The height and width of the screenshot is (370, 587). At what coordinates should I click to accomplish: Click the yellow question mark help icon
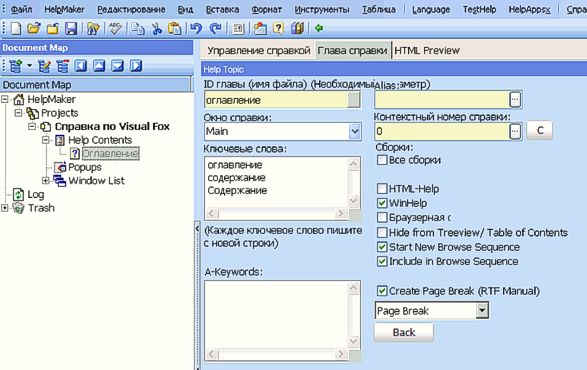[278, 28]
